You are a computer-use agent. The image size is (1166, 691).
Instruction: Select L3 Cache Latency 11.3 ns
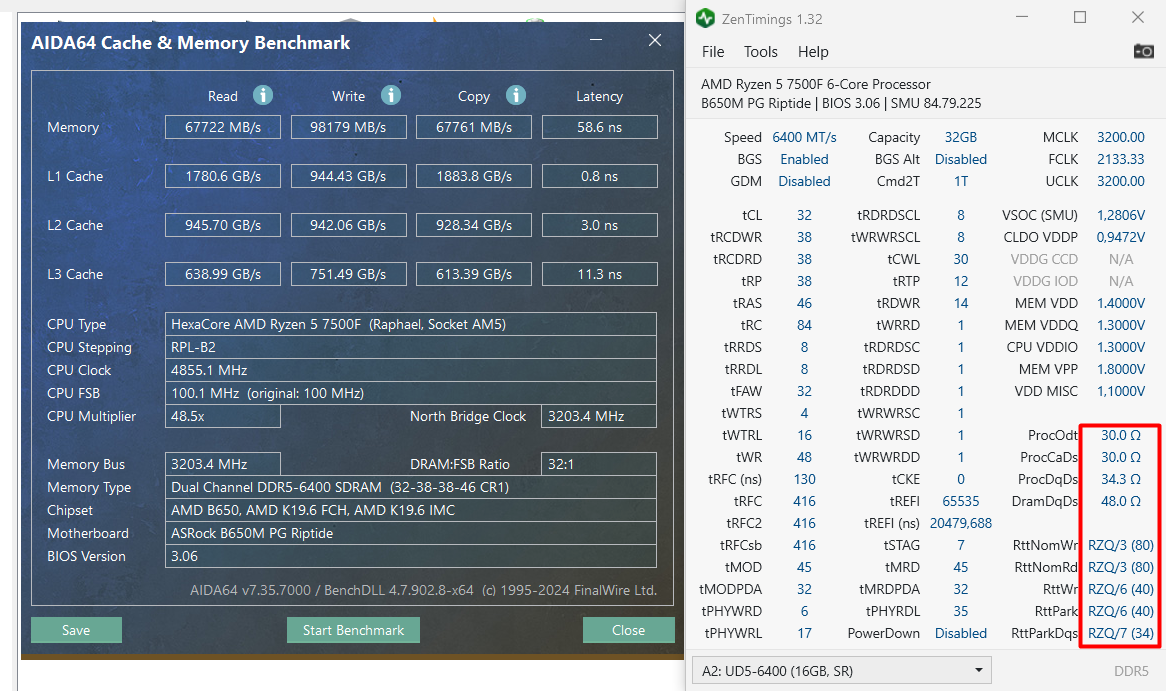point(599,274)
